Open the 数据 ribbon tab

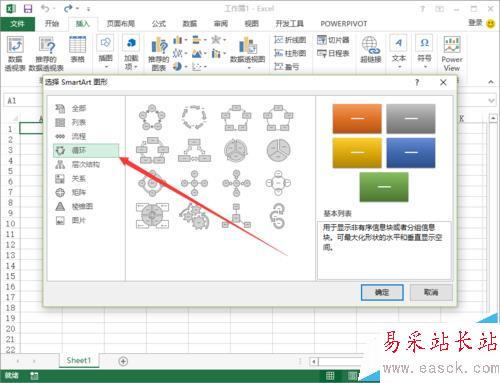pos(190,24)
